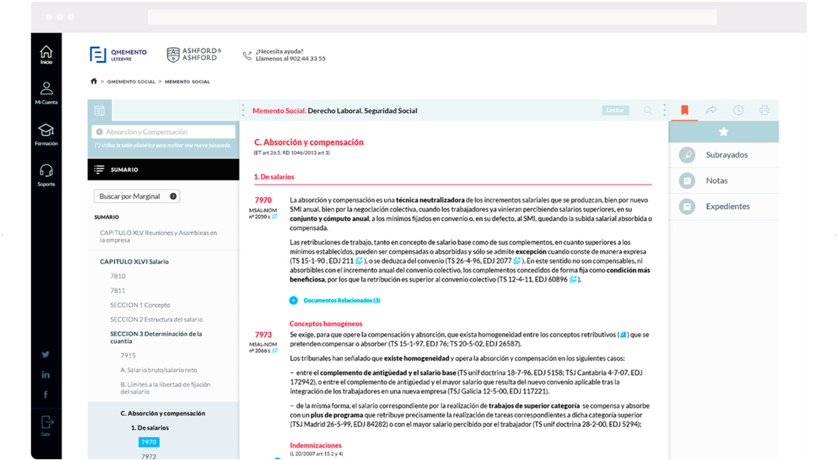
Task: Click the Expedientes folder icon
Action: [x=687, y=206]
